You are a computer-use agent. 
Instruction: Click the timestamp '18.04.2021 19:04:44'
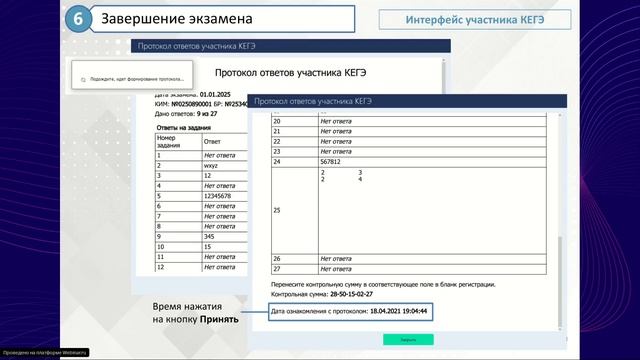pyautogui.click(x=399, y=311)
